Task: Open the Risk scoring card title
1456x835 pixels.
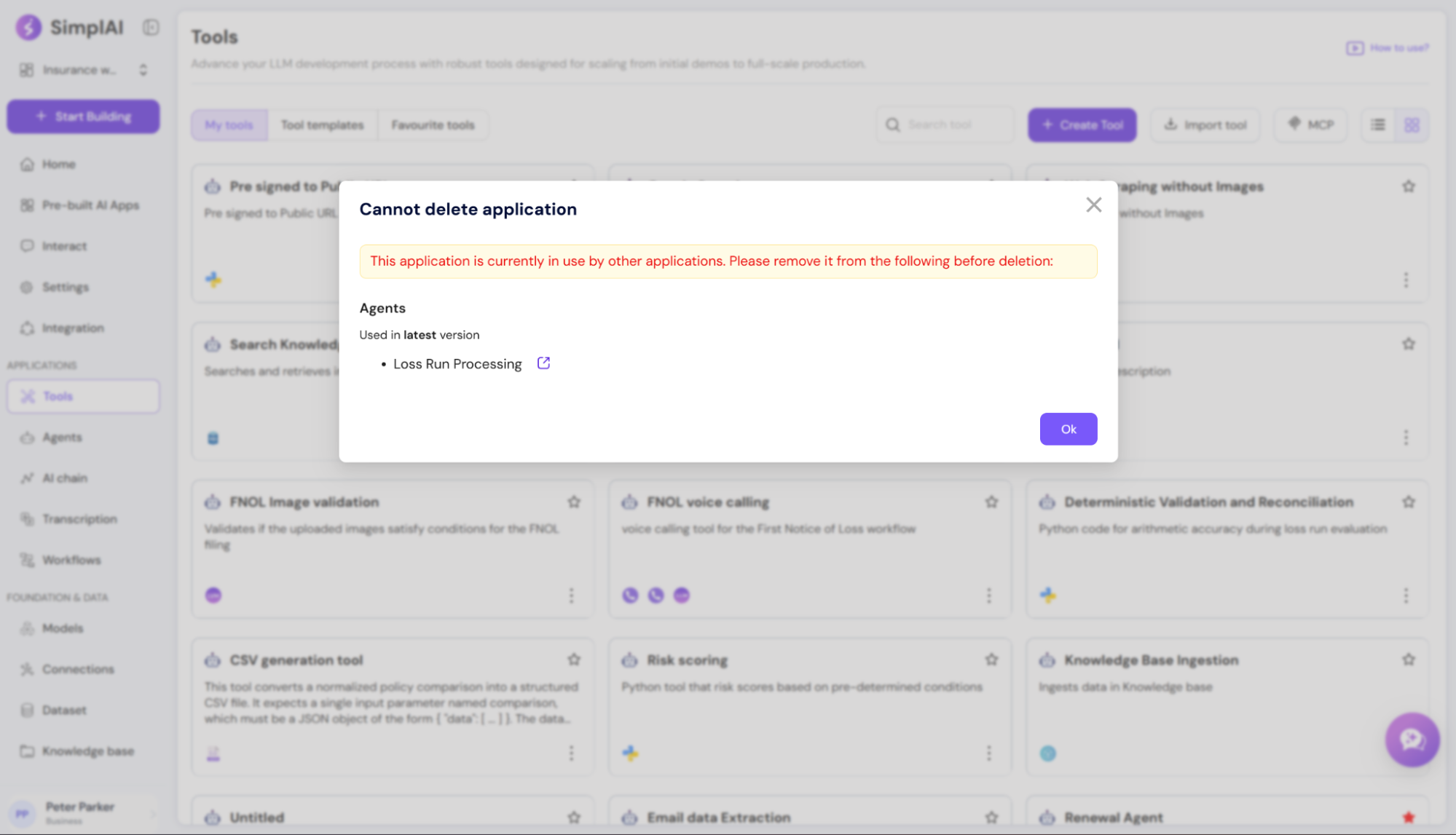Action: pos(687,660)
